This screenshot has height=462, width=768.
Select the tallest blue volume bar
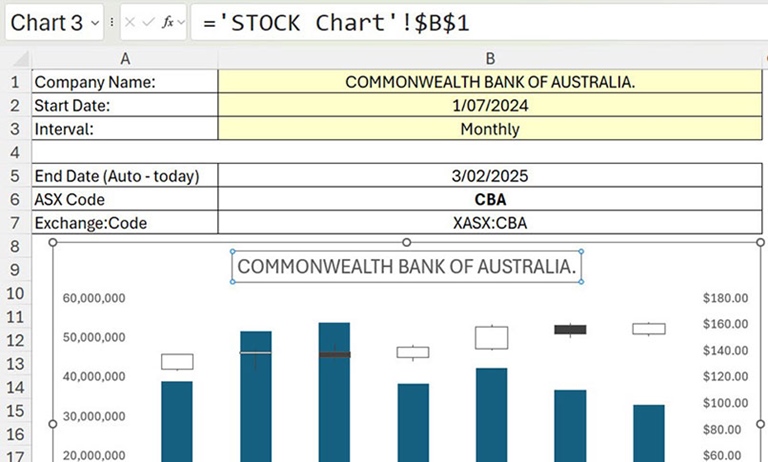point(335,392)
